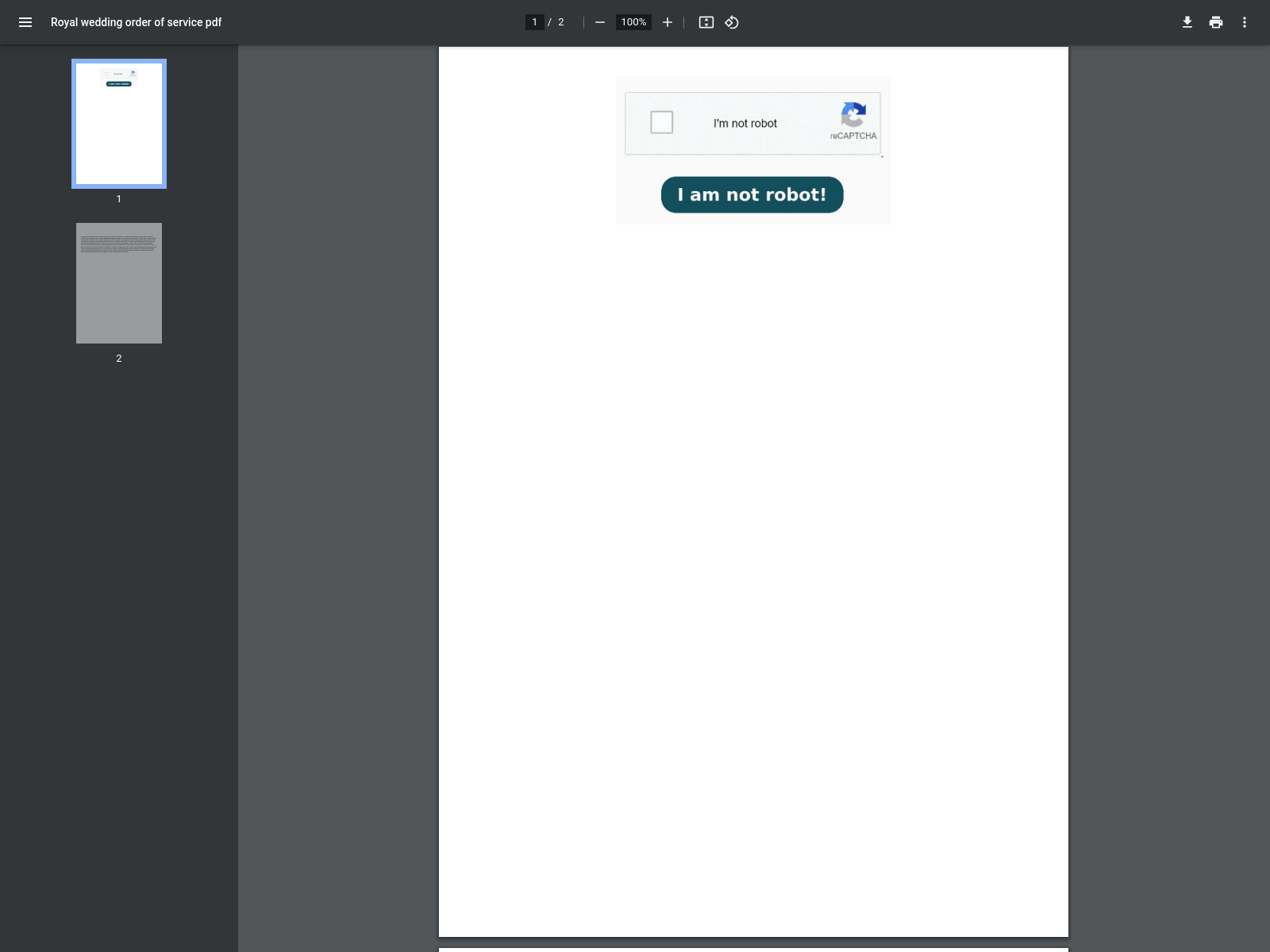Click the thumbnail label number 2
The width and height of the screenshot is (1270, 952).
coord(119,359)
